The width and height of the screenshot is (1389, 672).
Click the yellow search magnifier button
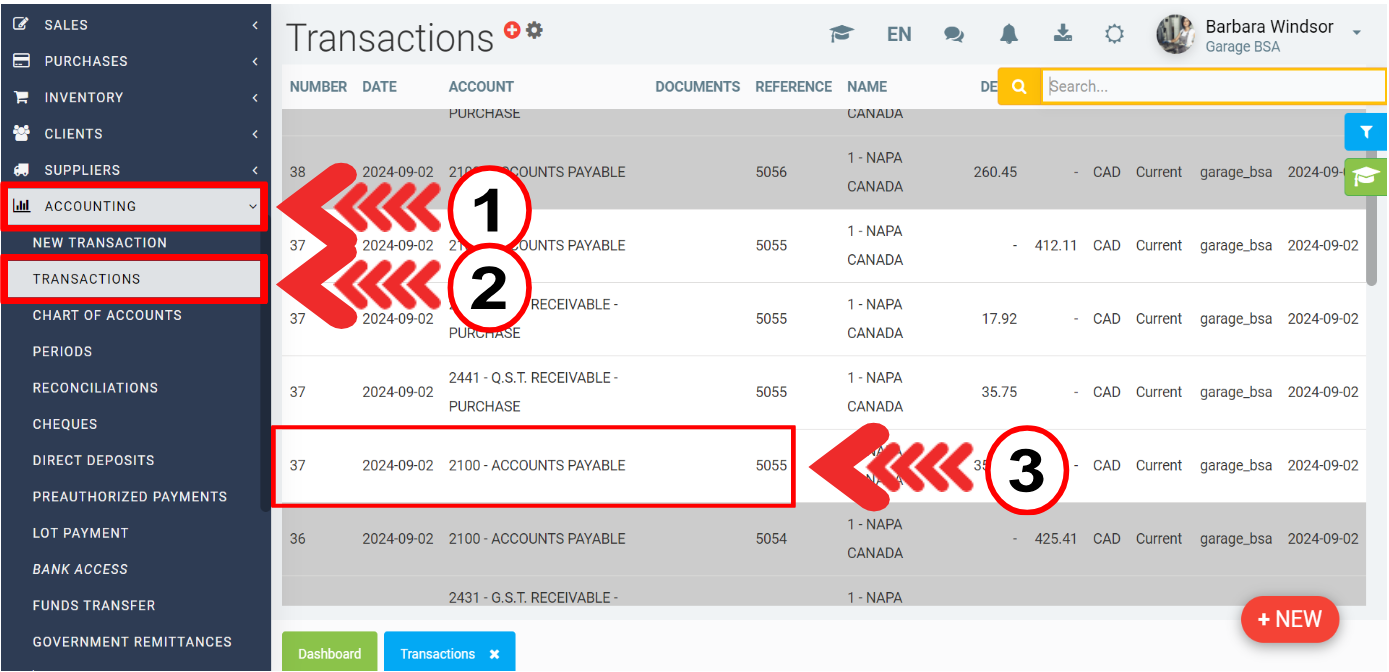coord(1019,87)
